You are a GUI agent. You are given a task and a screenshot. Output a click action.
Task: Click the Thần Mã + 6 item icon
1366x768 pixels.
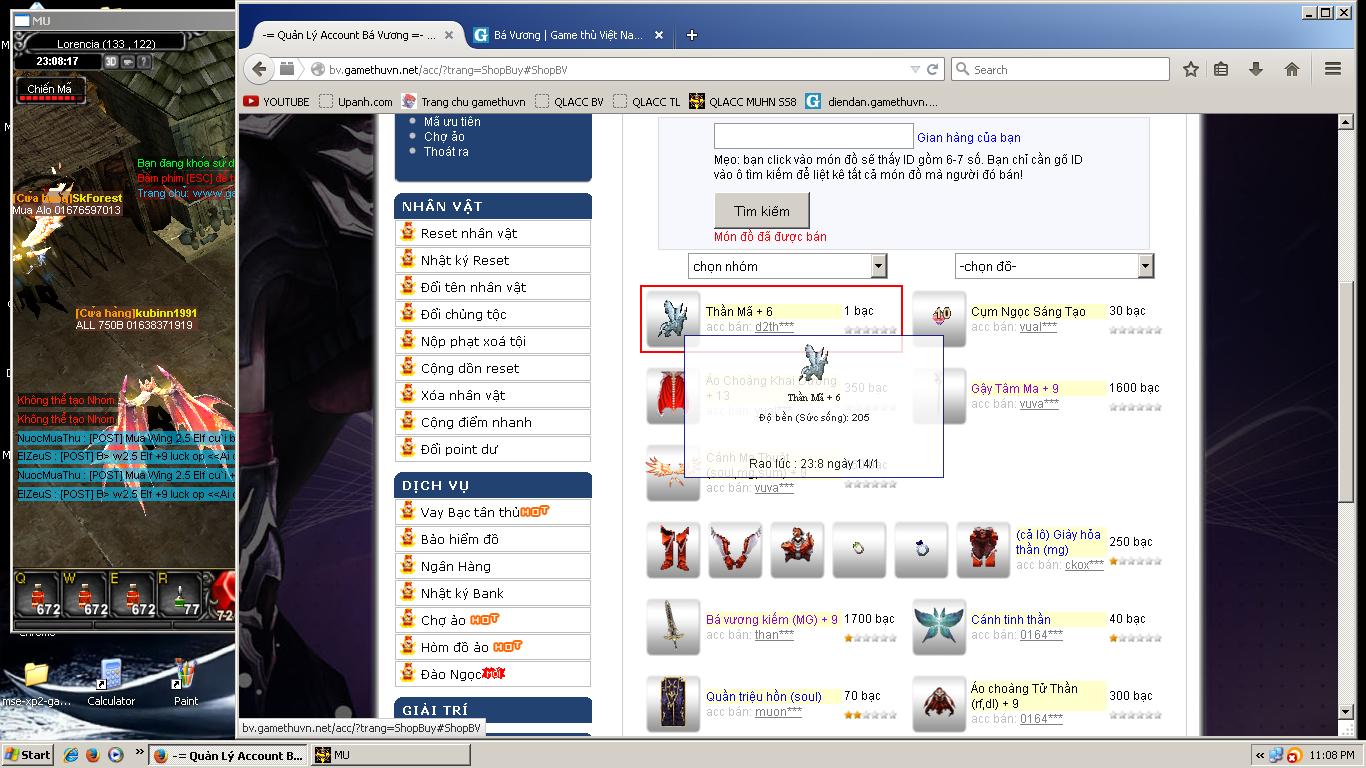(673, 319)
